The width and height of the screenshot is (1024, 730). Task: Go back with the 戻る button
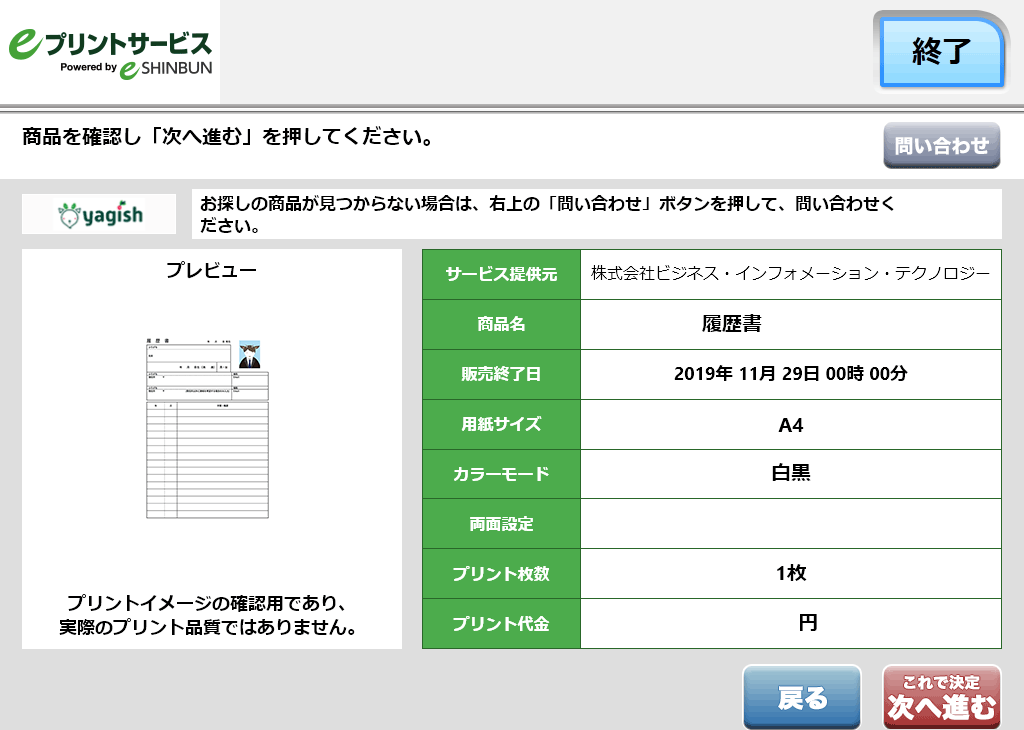point(802,697)
